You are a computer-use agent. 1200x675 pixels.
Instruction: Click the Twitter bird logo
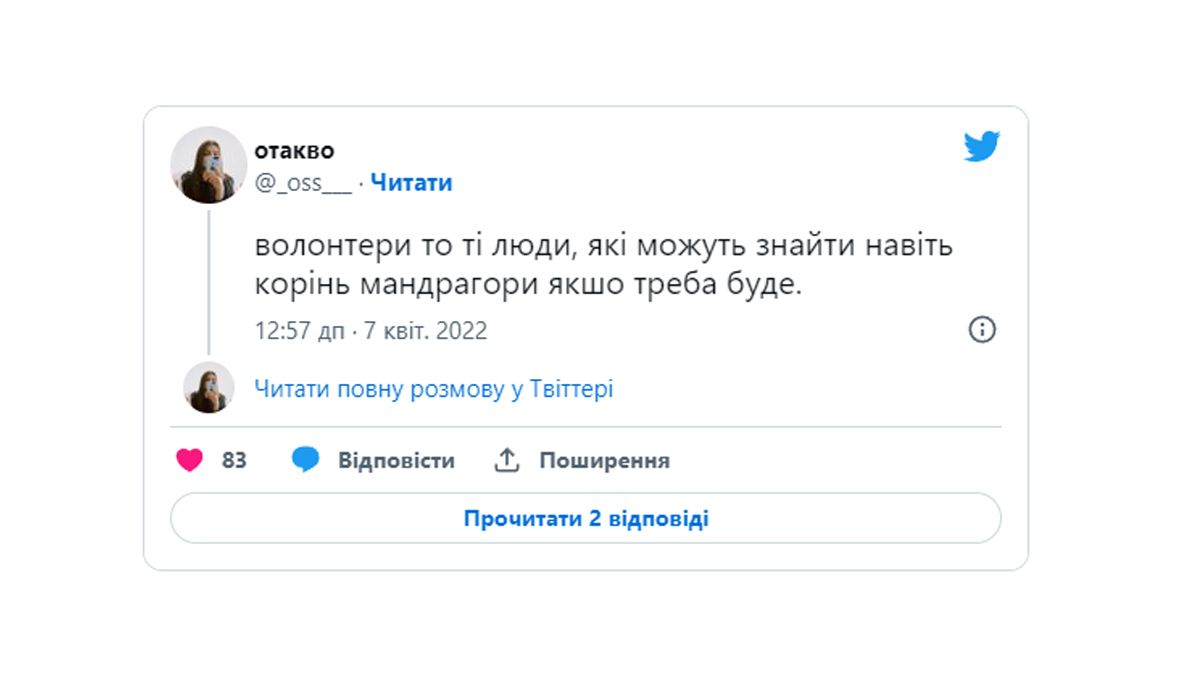(982, 145)
